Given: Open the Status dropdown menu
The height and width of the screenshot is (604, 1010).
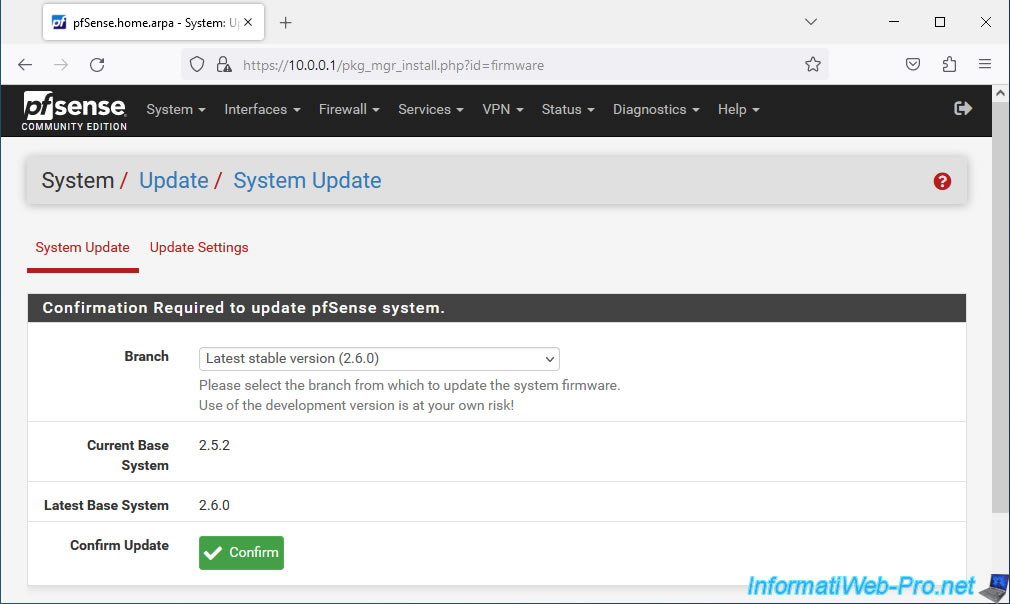Looking at the screenshot, I should coord(567,109).
